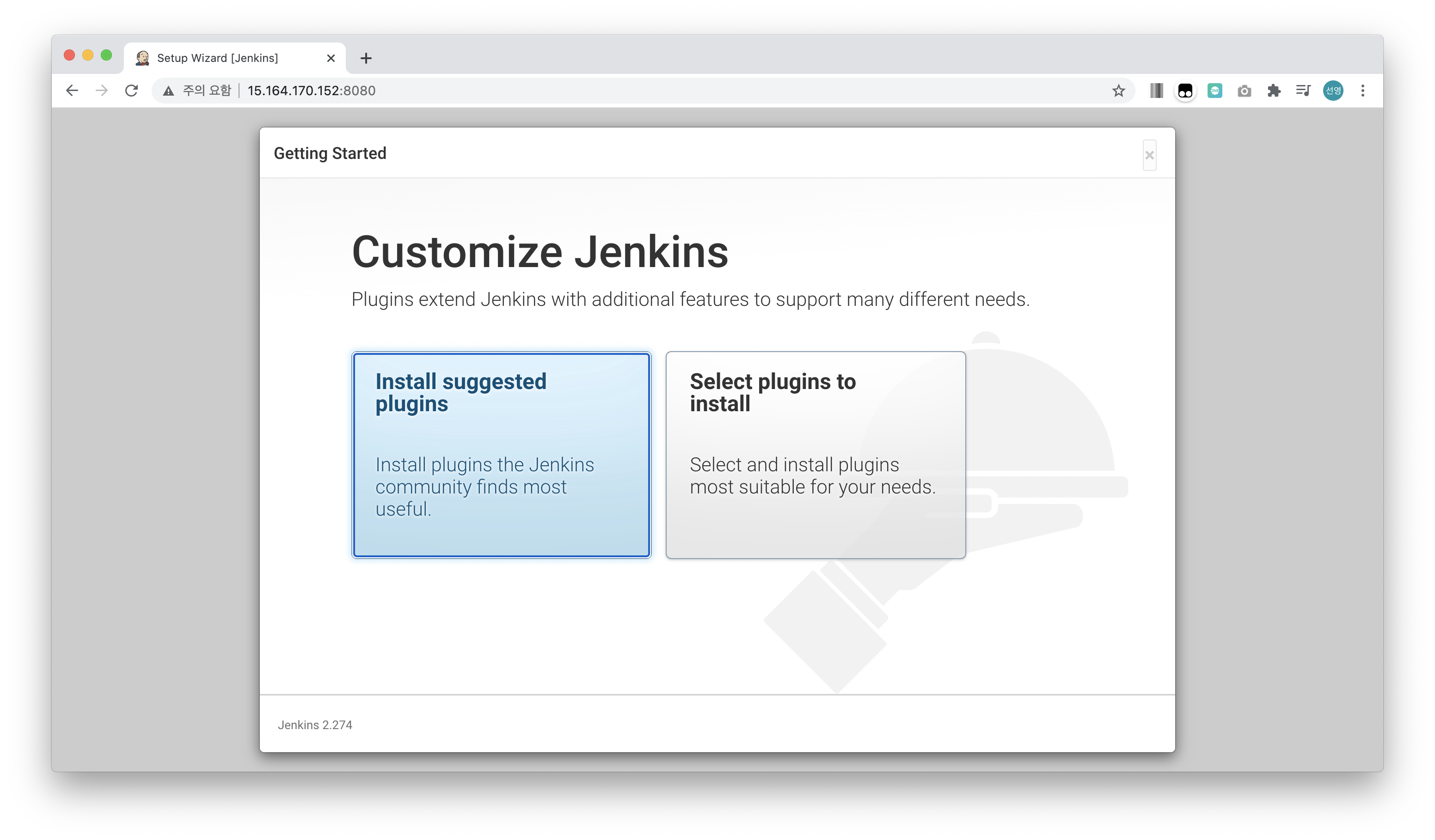Click the browser forward arrow
1435x840 pixels.
pyautogui.click(x=101, y=91)
